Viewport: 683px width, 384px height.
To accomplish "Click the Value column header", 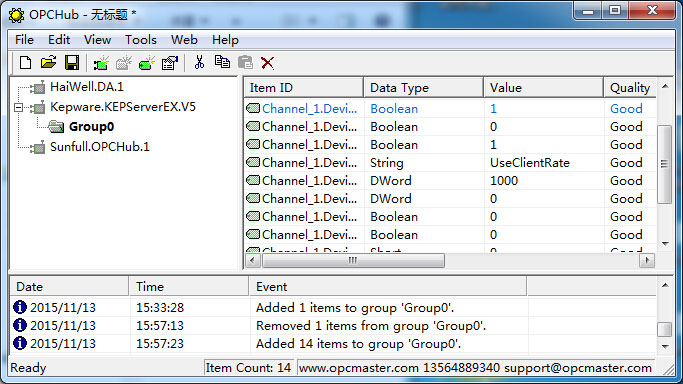I will (544, 88).
